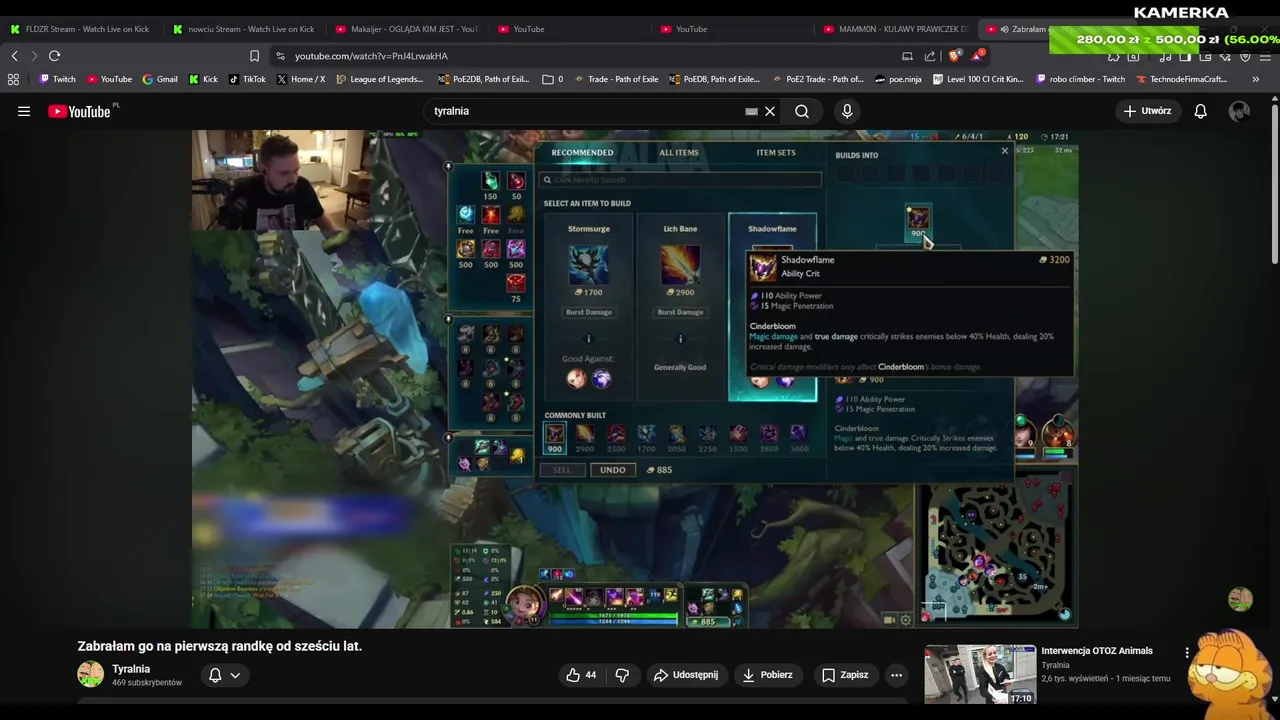Screen dimensions: 1280x720
Task: Click the shop item search field
Action: (682, 179)
